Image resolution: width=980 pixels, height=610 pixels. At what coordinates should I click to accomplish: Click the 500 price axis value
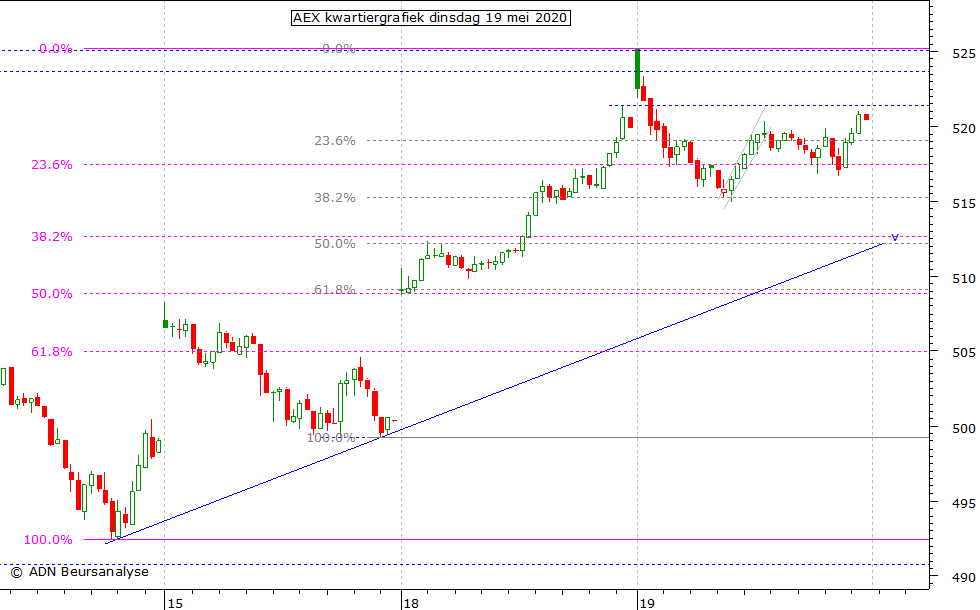click(963, 428)
